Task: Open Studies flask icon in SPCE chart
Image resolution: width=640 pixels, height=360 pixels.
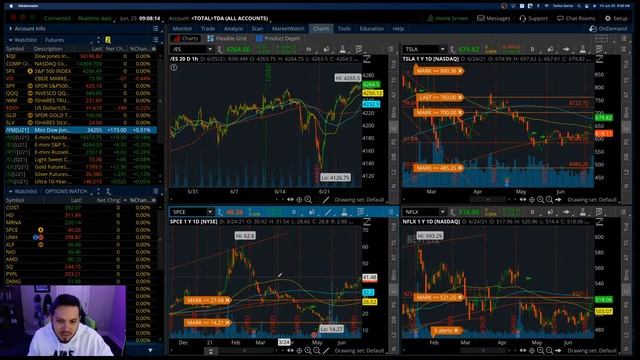Action: tap(344, 212)
